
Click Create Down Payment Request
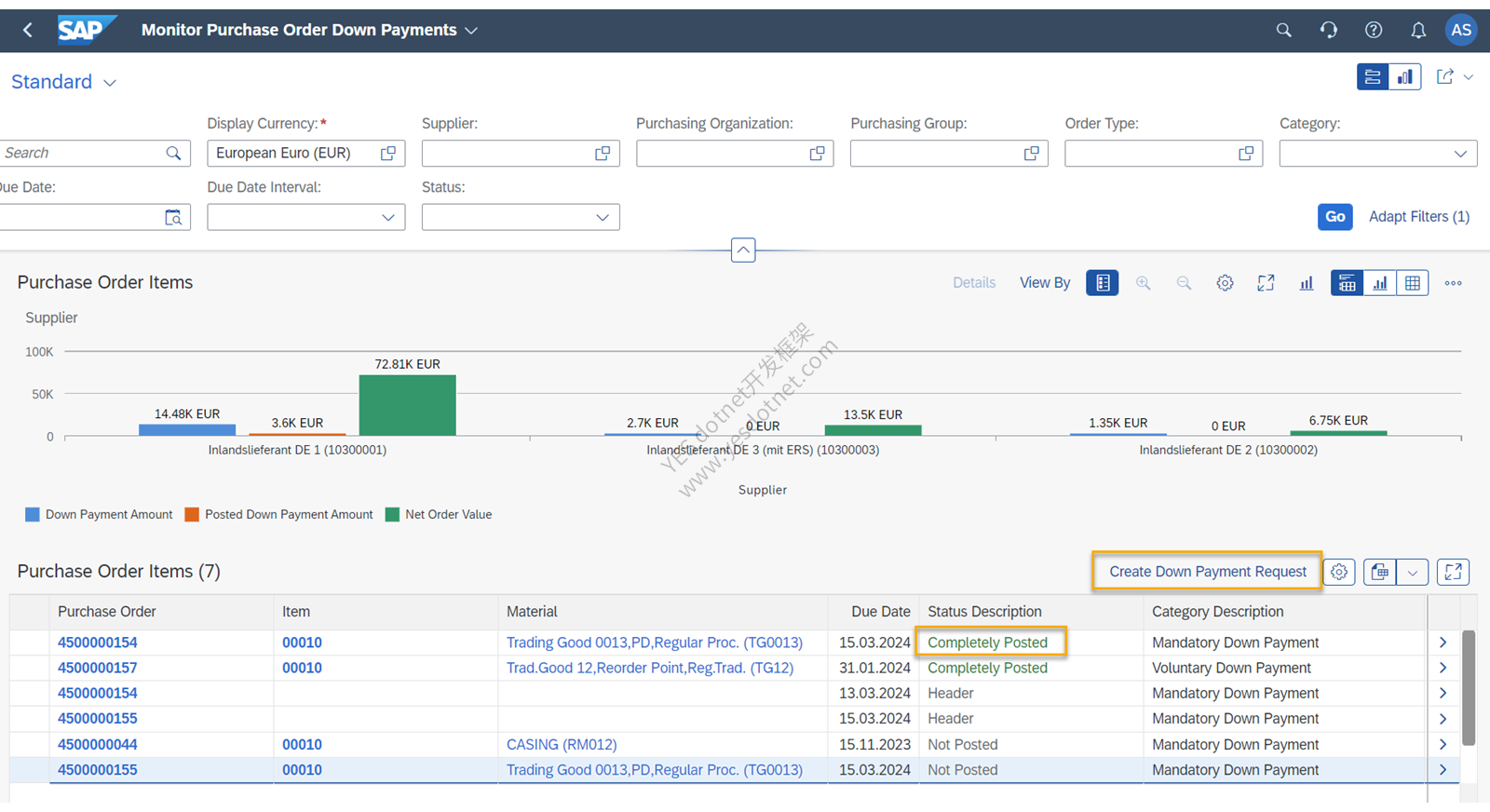(1207, 572)
